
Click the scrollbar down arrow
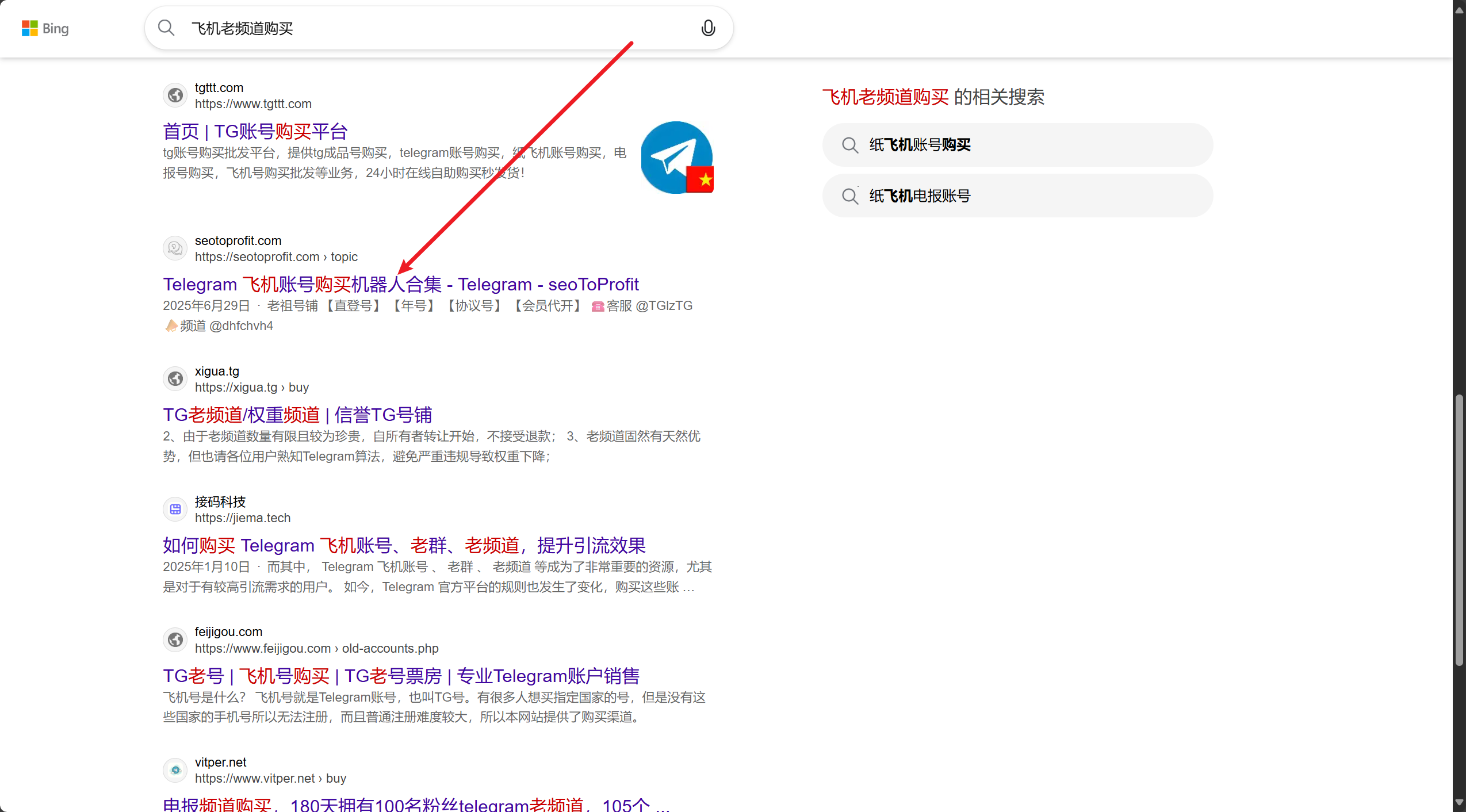tap(1459, 802)
